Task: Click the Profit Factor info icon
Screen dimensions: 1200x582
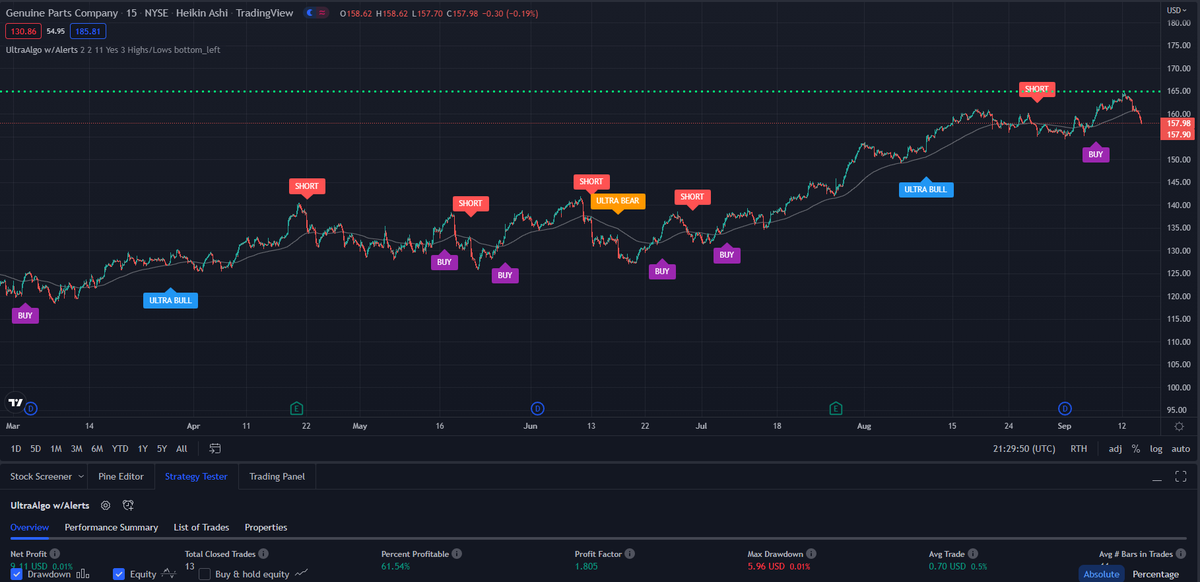Action: [628, 553]
